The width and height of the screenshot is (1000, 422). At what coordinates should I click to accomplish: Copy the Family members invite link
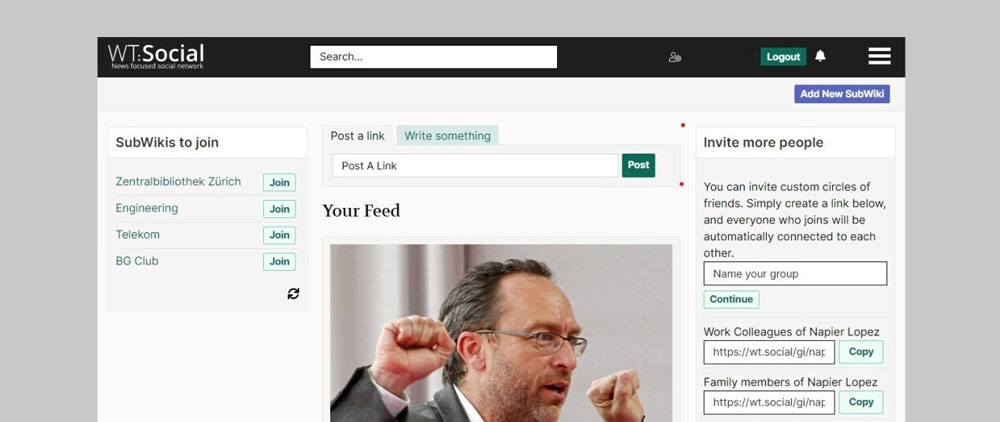pos(861,402)
